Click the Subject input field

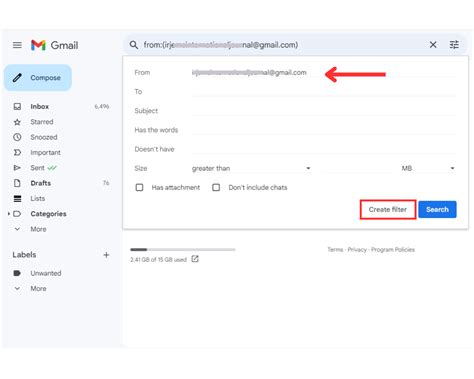(323, 111)
